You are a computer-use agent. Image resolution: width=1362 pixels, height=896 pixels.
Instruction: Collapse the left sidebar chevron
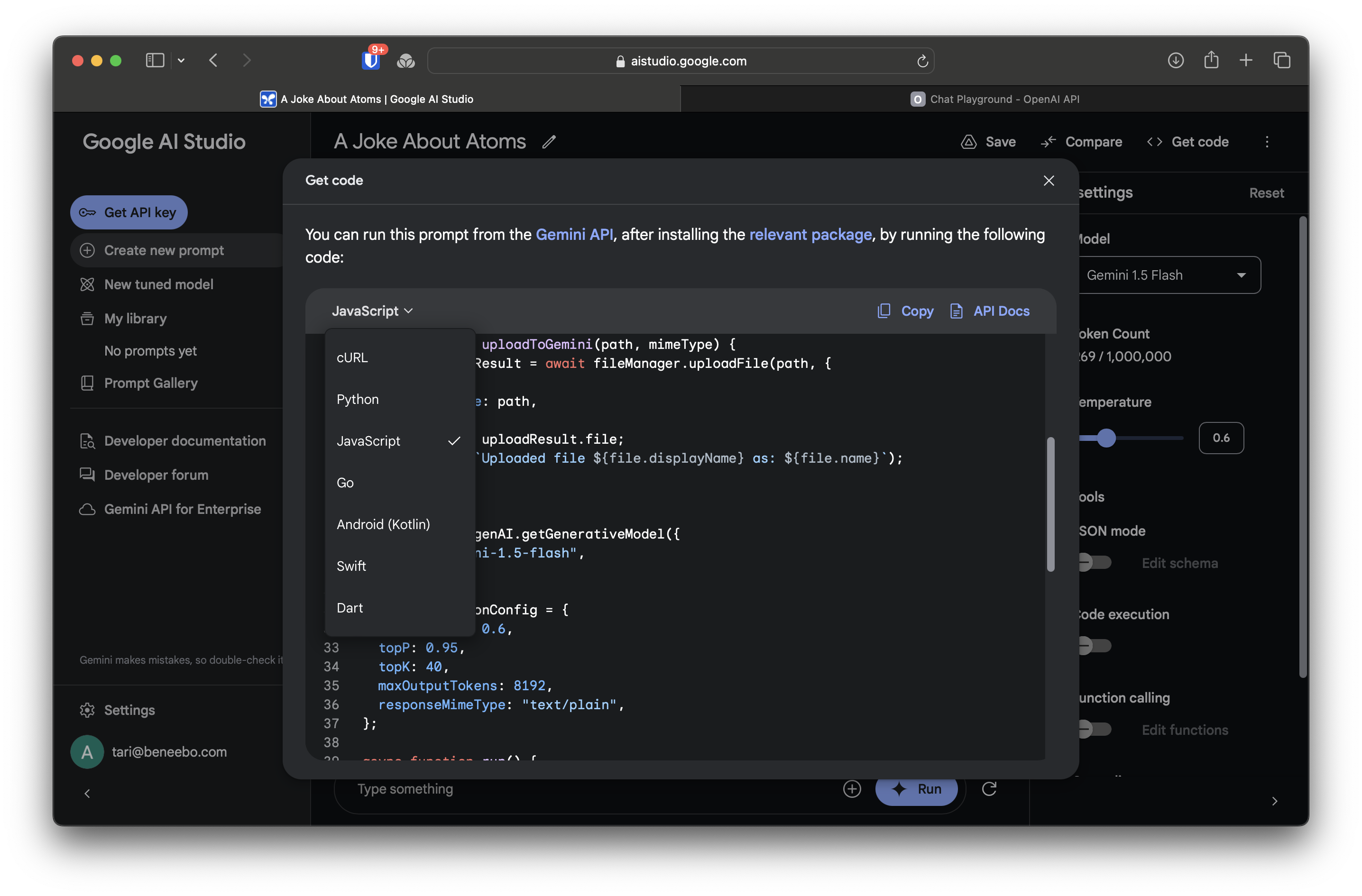[87, 794]
